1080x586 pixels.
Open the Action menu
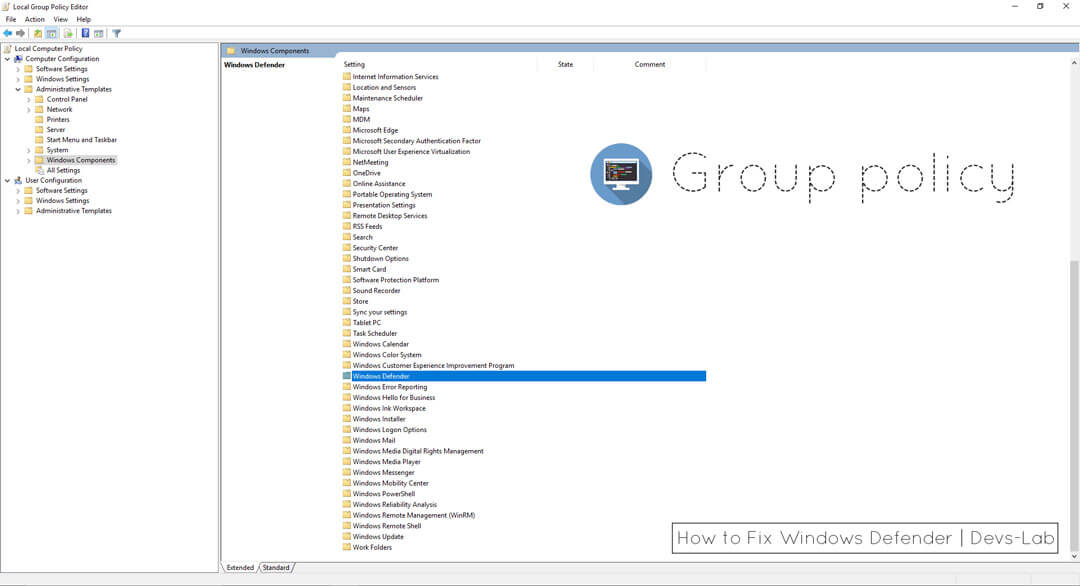34,19
